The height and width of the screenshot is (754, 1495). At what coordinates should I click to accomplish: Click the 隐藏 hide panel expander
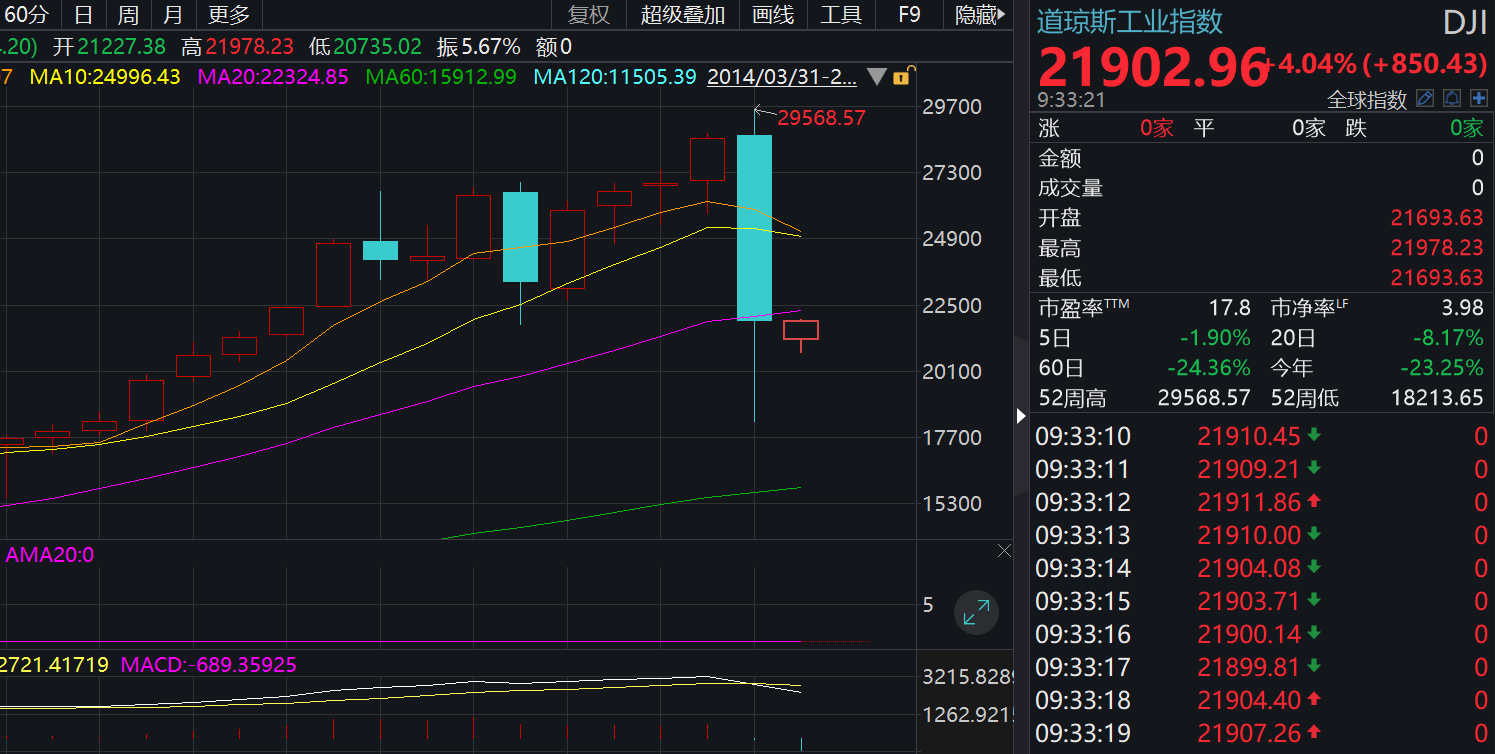980,14
